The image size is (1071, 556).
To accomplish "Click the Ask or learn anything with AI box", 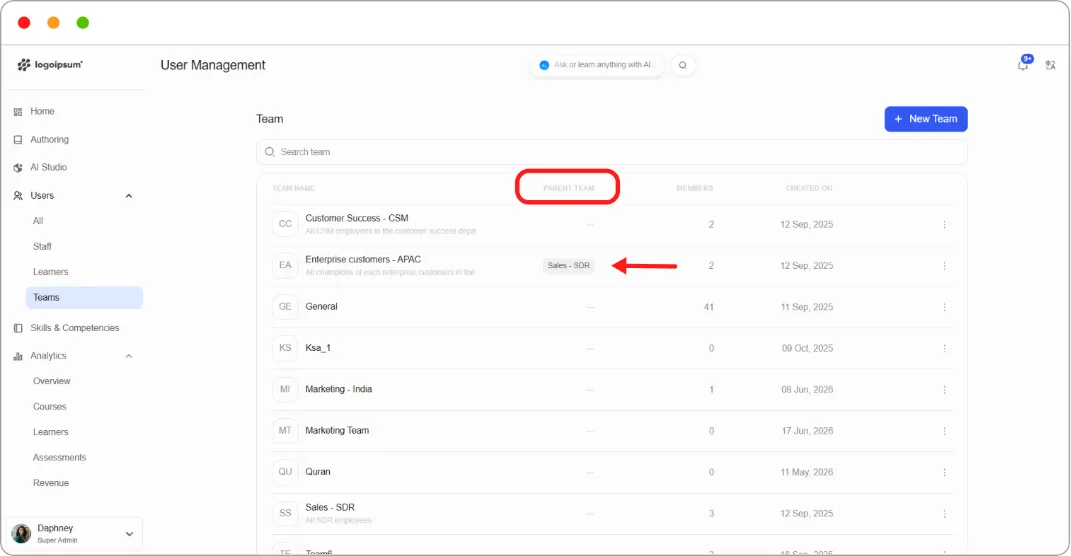I will (x=598, y=65).
